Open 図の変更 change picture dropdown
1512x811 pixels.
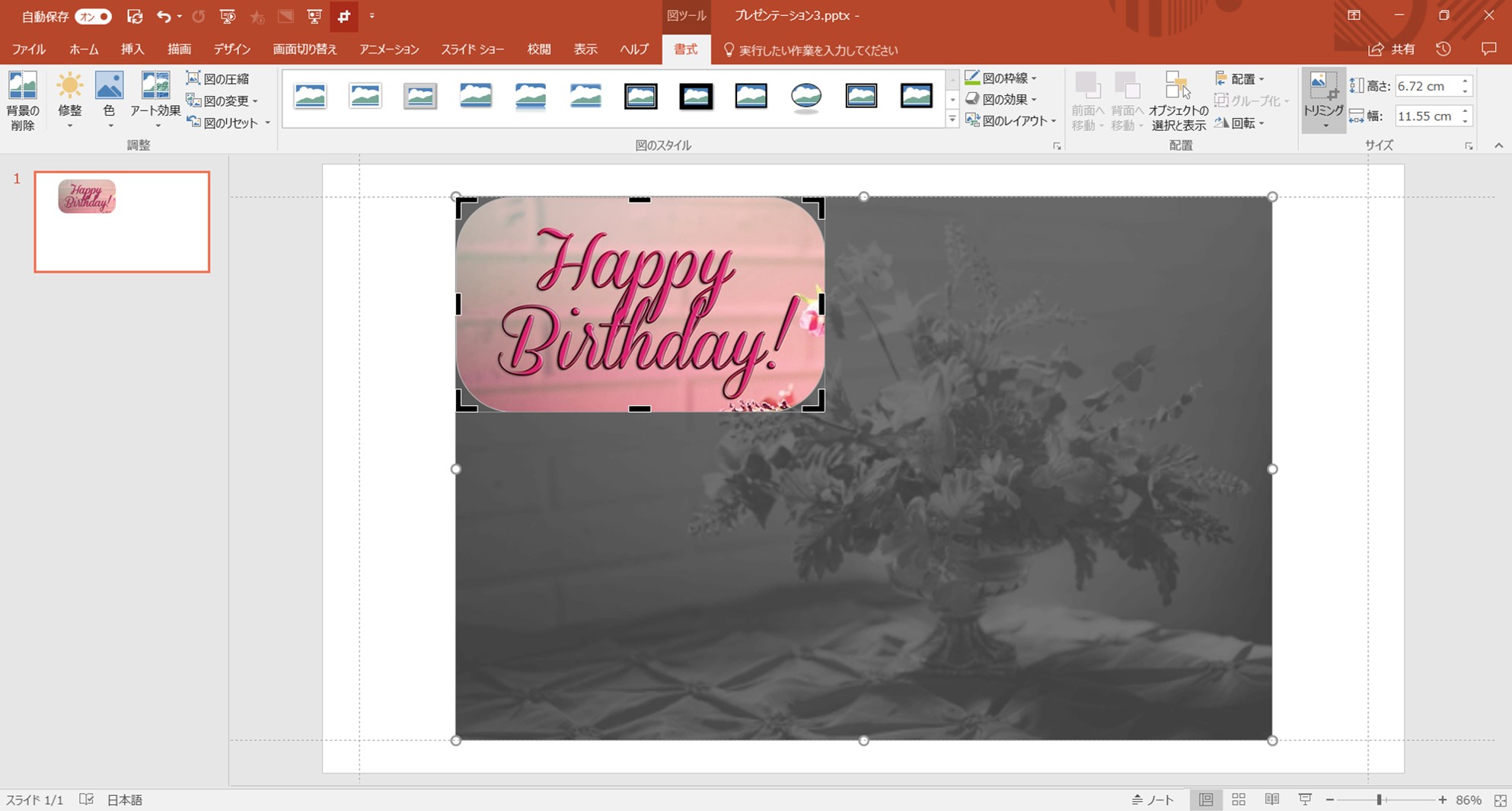coord(222,101)
